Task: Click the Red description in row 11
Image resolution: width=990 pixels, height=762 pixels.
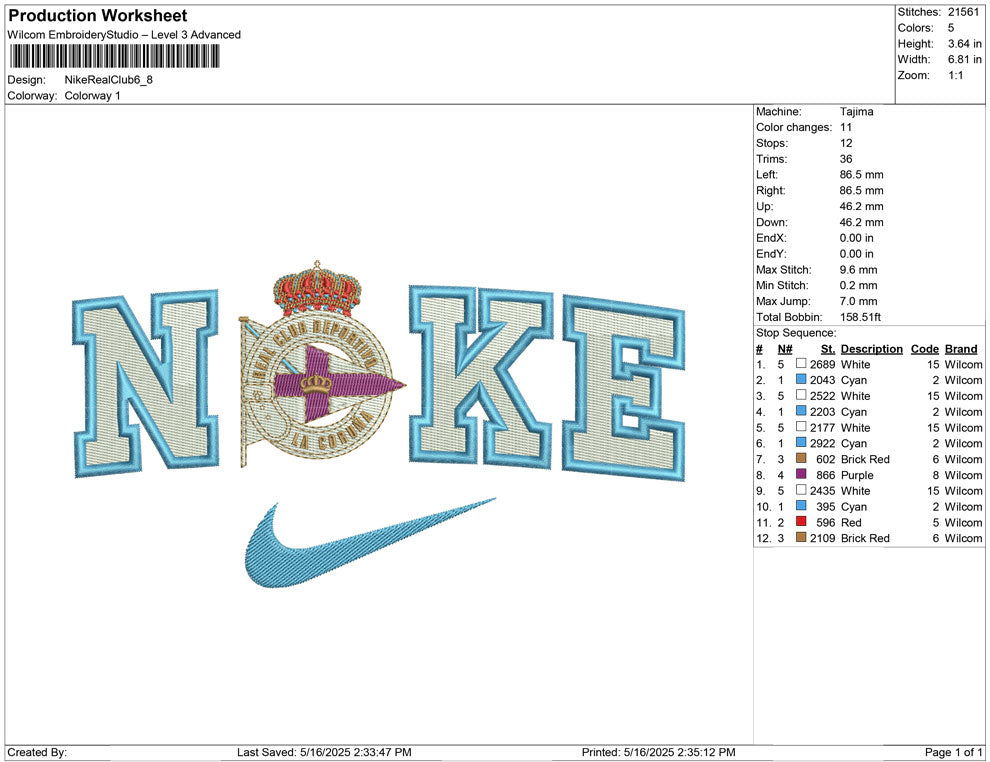Action: point(851,522)
